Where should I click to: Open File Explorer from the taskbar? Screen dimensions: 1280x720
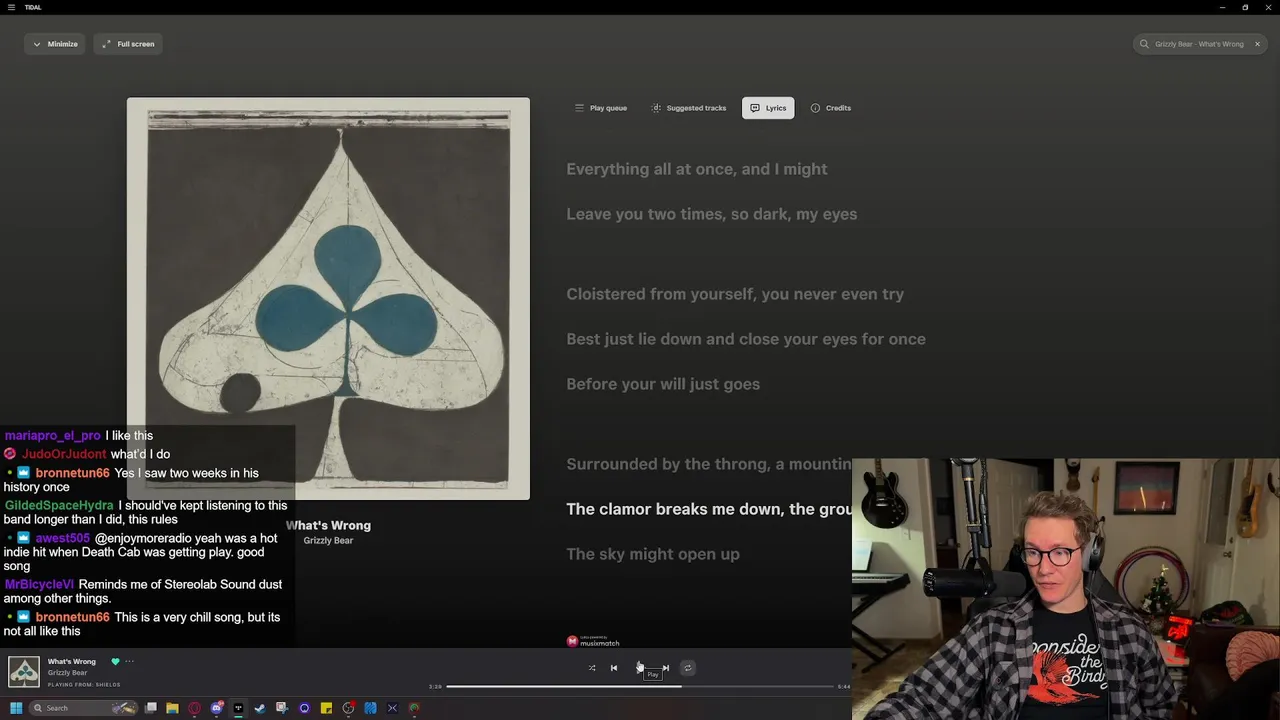point(172,708)
